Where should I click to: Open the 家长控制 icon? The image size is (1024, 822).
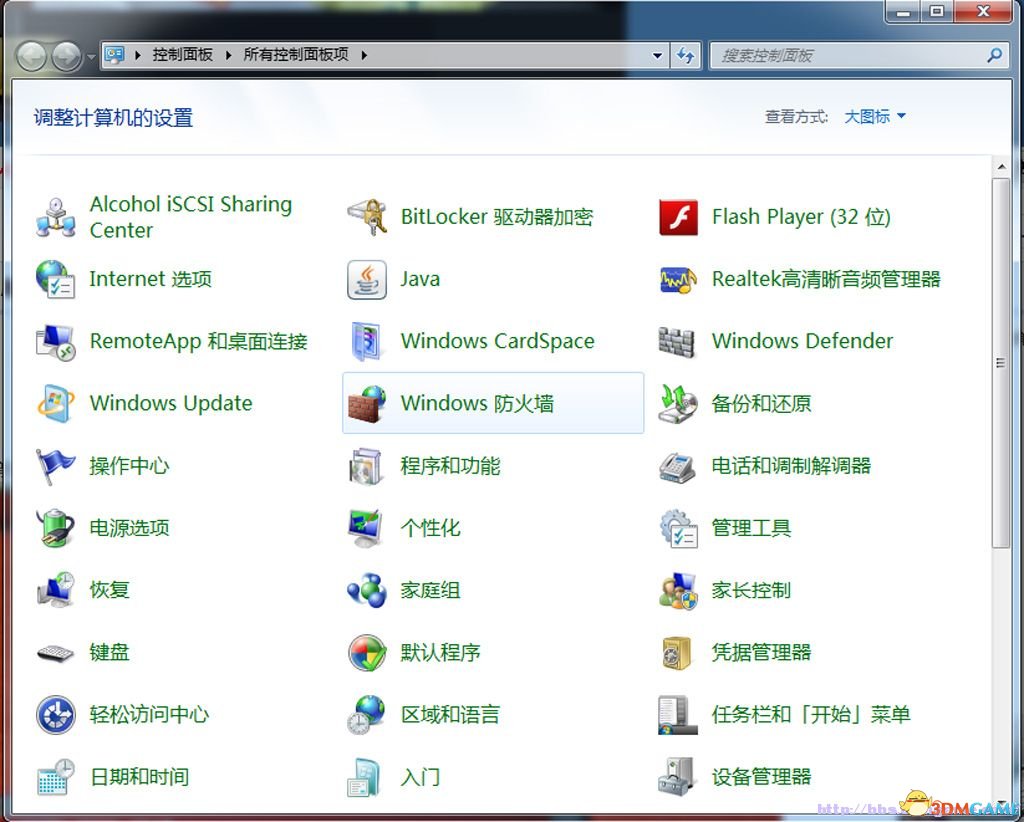coord(678,590)
